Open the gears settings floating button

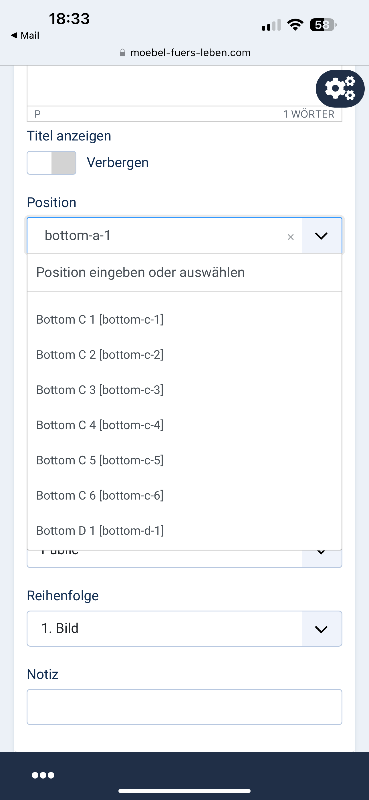tap(340, 89)
